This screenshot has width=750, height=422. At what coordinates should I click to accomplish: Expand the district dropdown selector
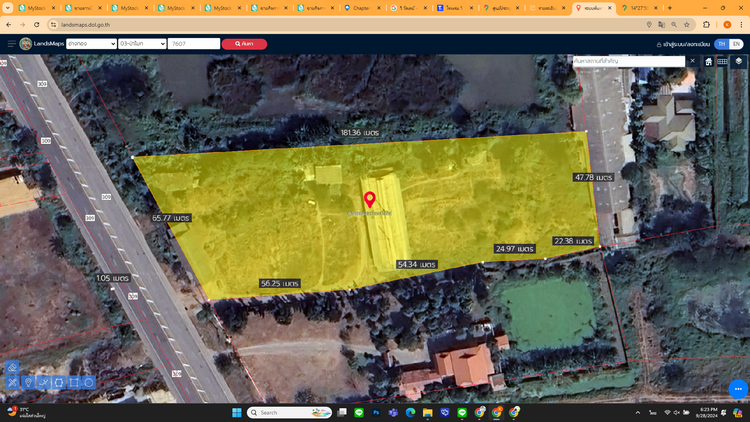141,44
